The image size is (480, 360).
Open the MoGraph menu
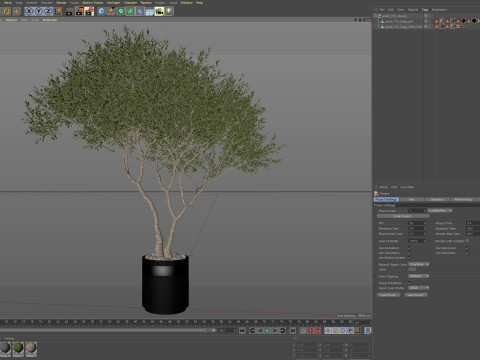[x=113, y=3]
